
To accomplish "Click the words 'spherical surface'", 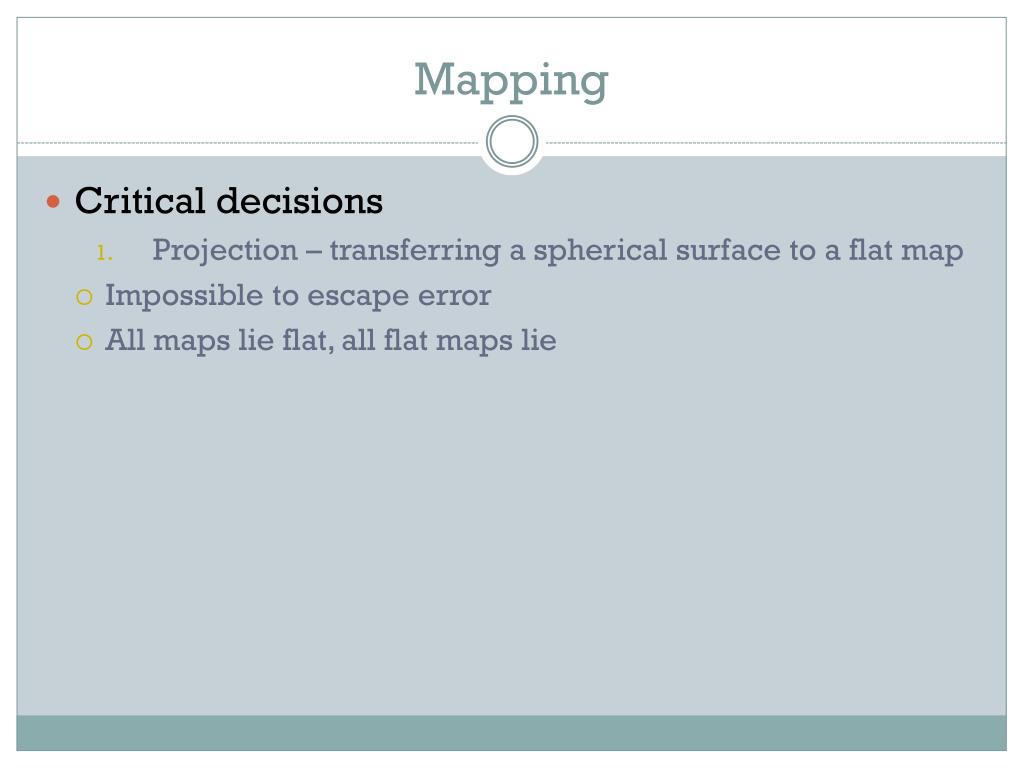I will (x=658, y=251).
